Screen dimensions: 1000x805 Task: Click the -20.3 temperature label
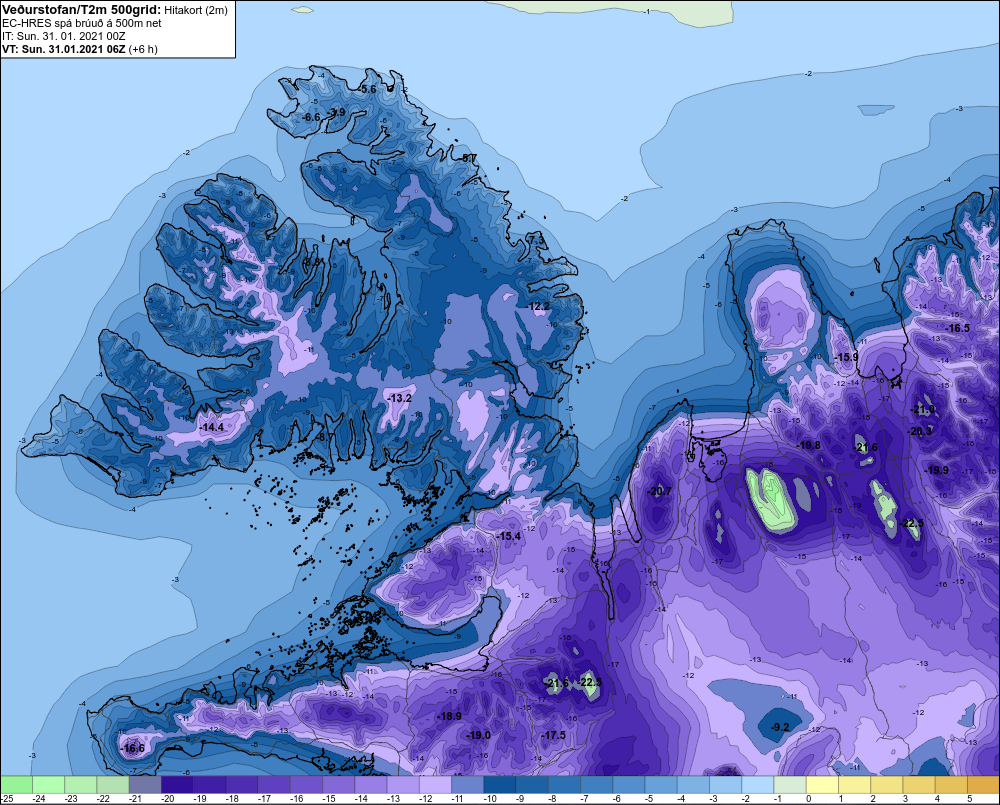click(x=920, y=431)
